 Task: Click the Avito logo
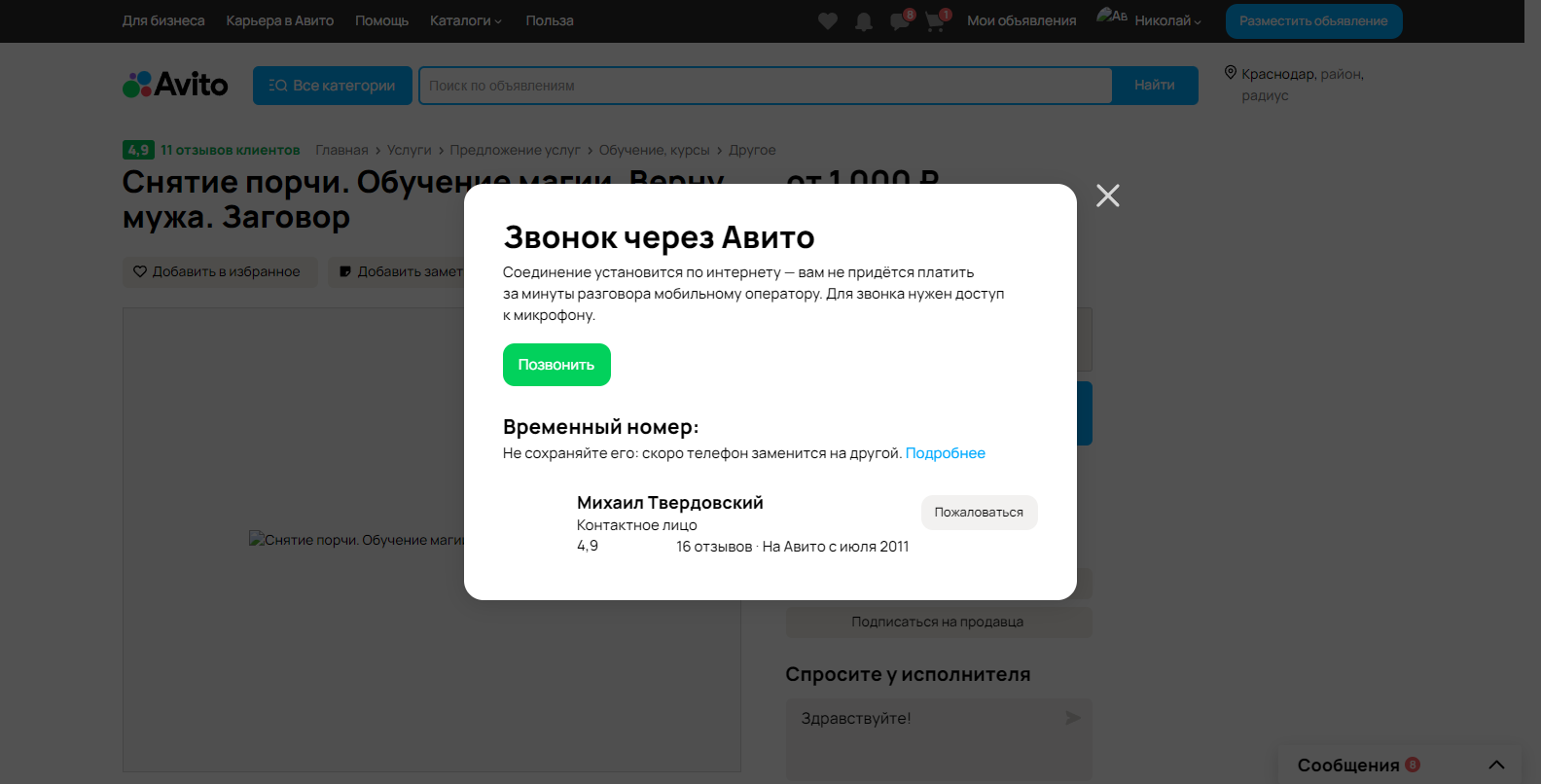point(175,85)
